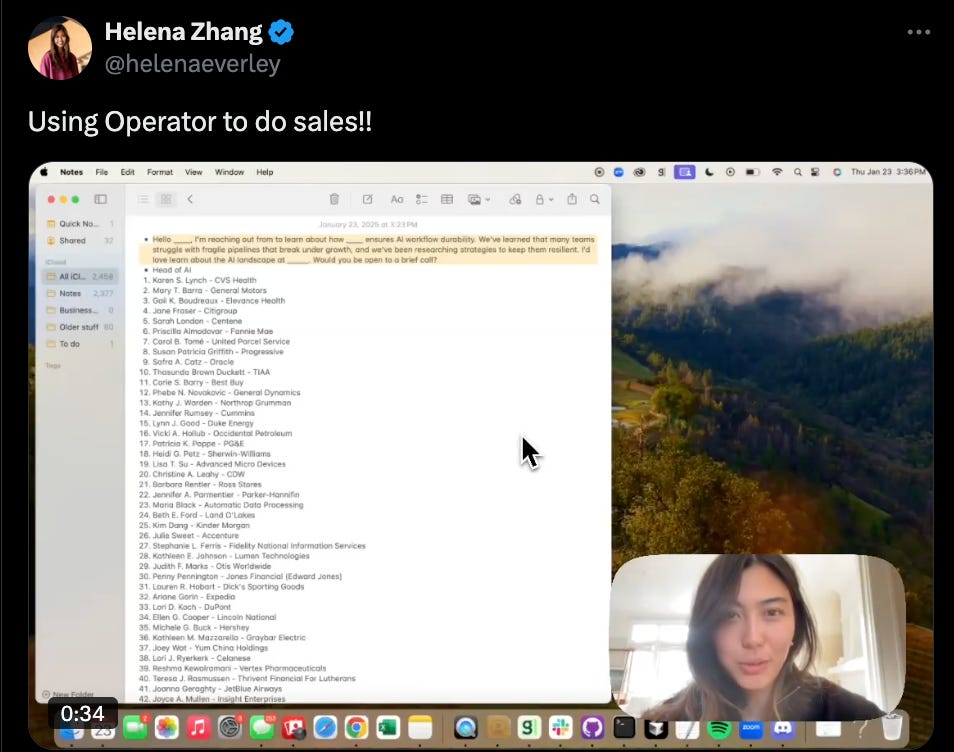The height and width of the screenshot is (752, 954).
Task: Open Terminal from the Dock
Action: click(x=624, y=728)
